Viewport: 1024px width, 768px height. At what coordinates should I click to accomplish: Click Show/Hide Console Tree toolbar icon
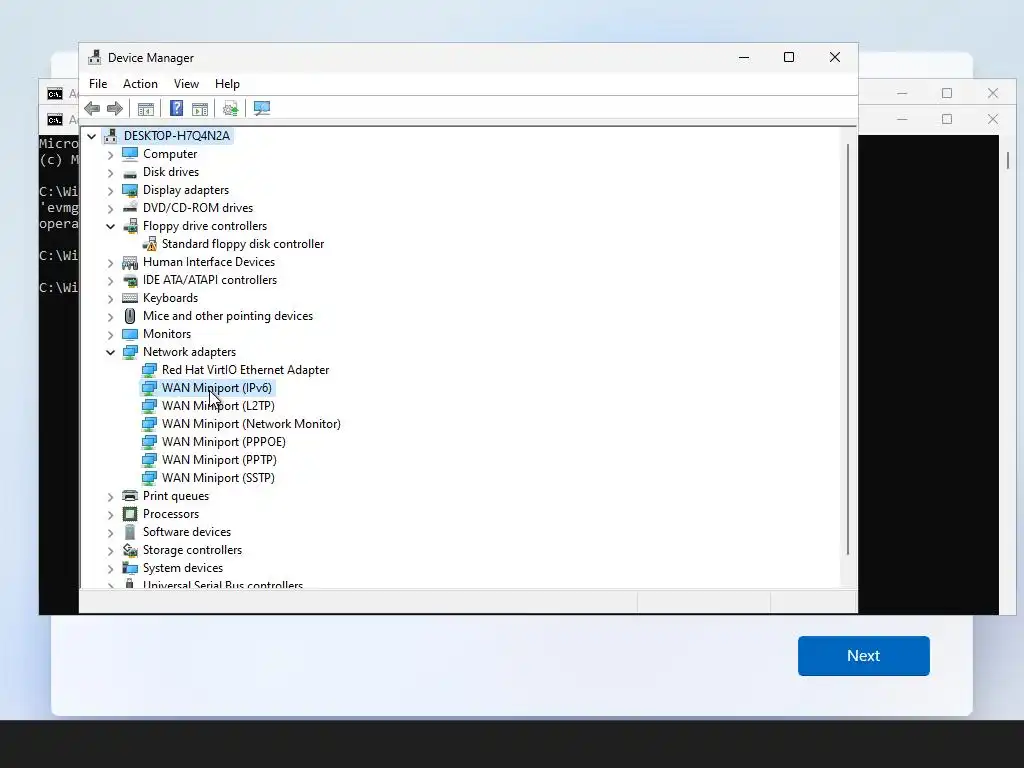click(x=146, y=108)
